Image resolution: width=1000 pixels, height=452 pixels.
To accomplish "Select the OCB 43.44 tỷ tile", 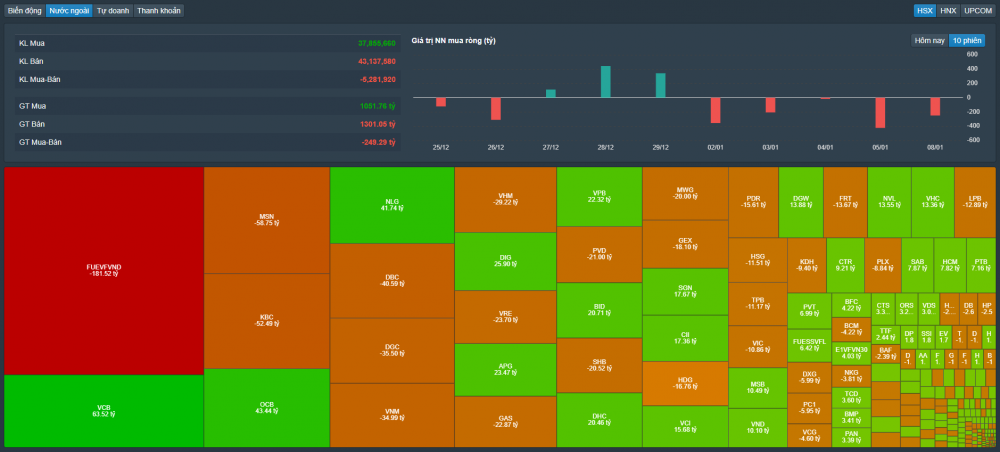I will 267,408.
